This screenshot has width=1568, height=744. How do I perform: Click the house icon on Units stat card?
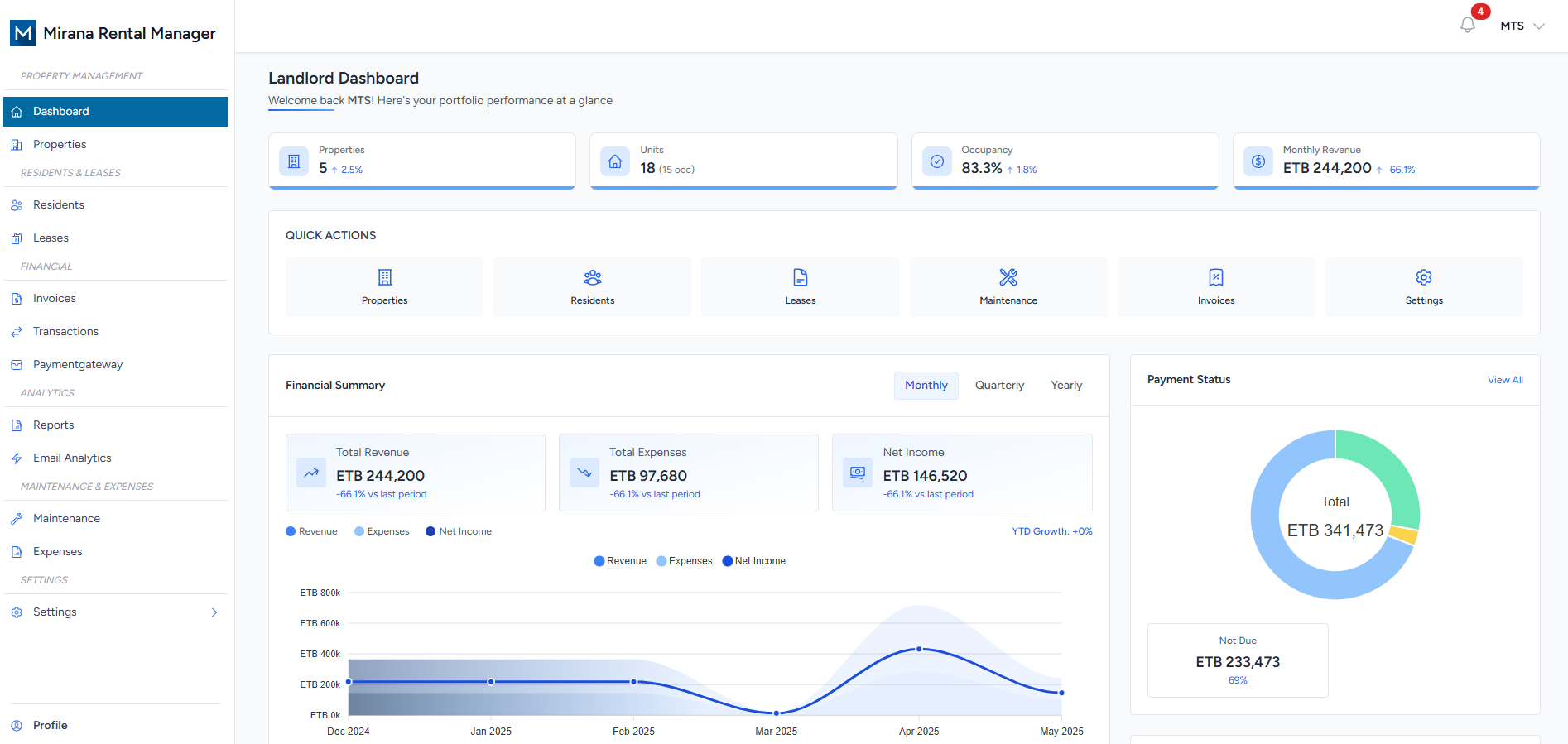[x=615, y=161]
